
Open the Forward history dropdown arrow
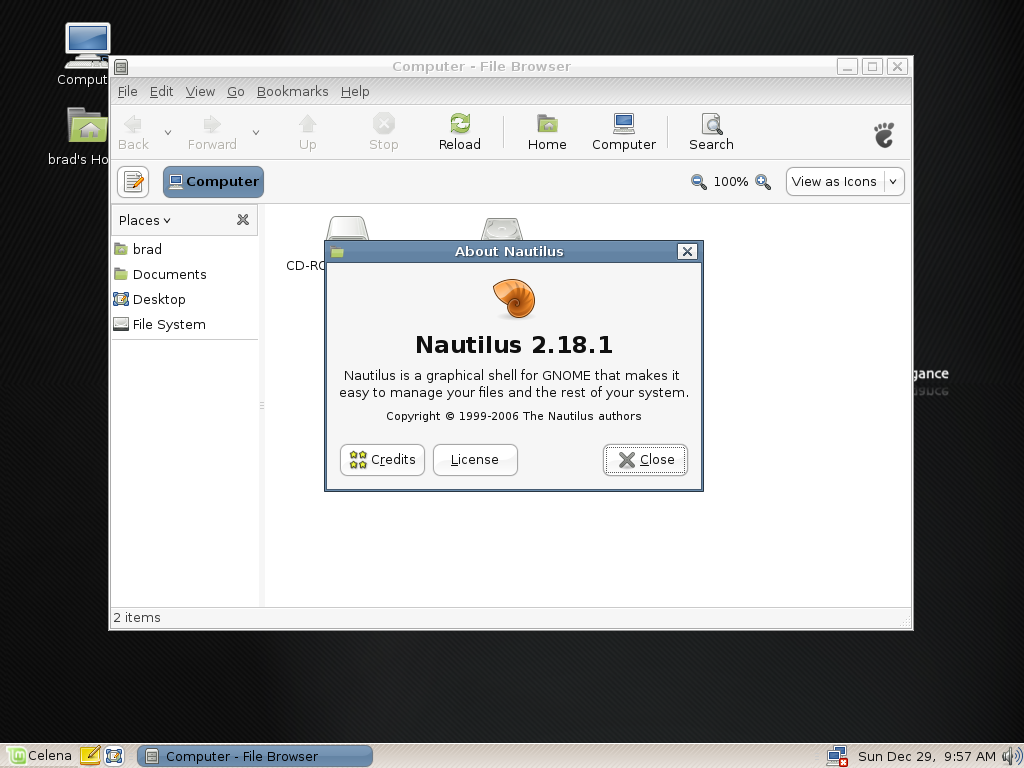(256, 133)
